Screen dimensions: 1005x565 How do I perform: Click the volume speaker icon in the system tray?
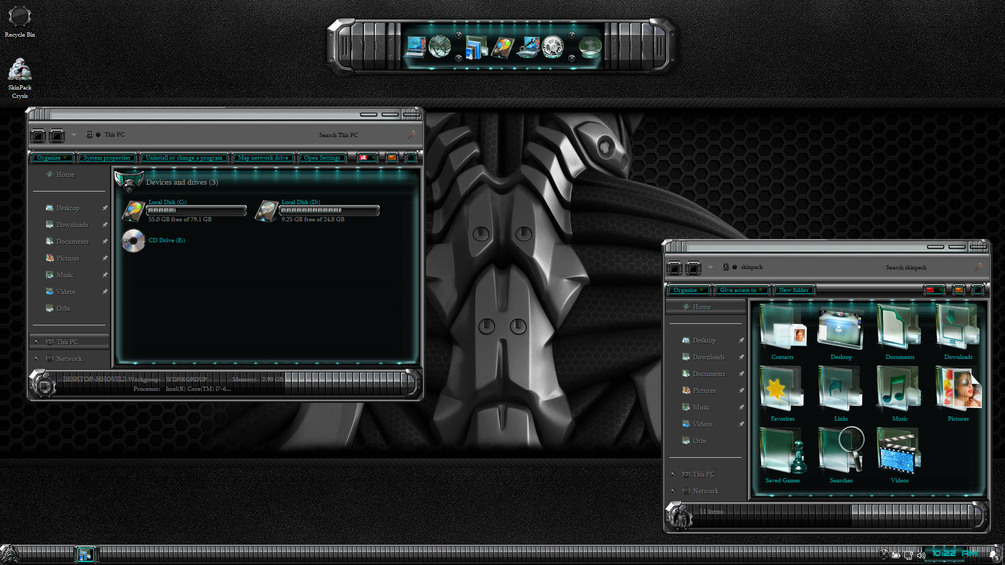coord(921,555)
